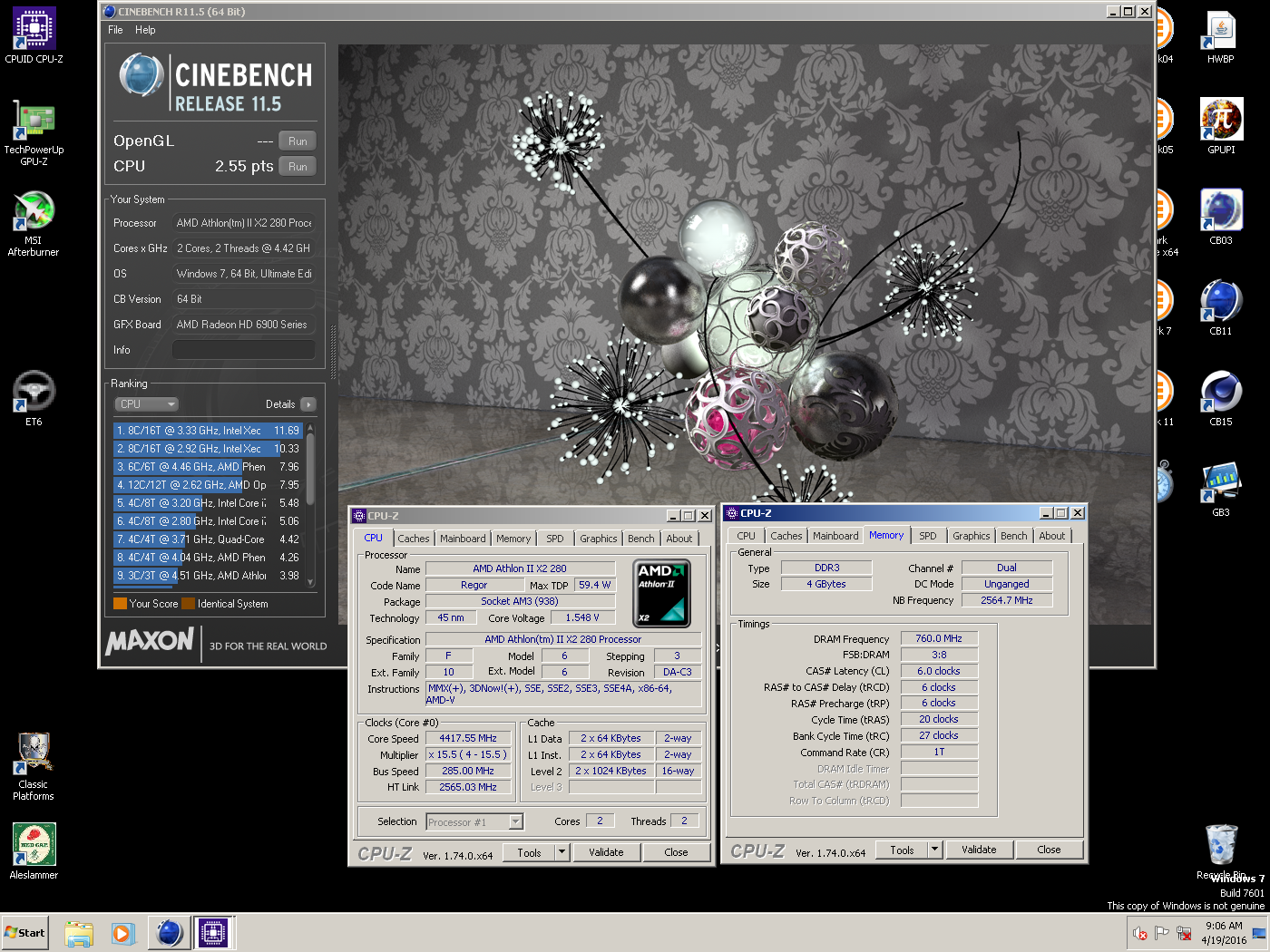Open the CB15 desktop shortcut

[x=1221, y=399]
